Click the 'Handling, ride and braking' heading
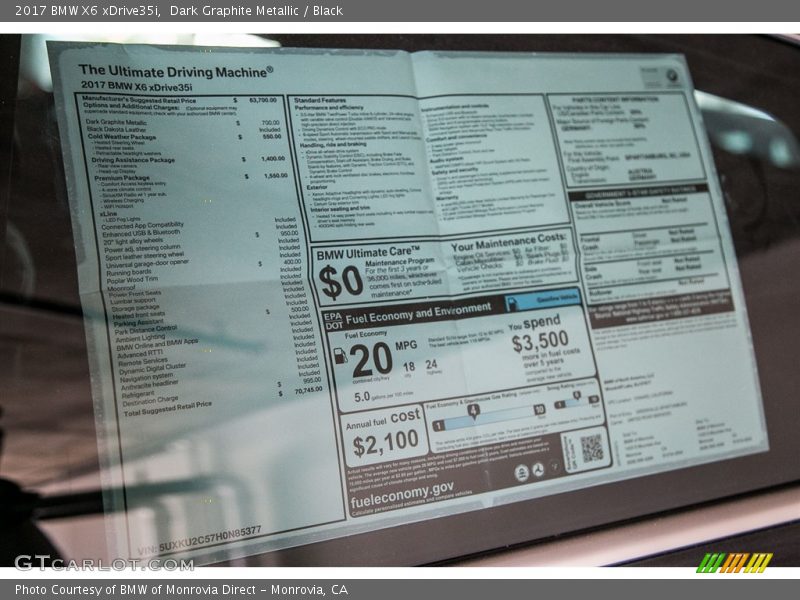800x600 pixels. 333,145
